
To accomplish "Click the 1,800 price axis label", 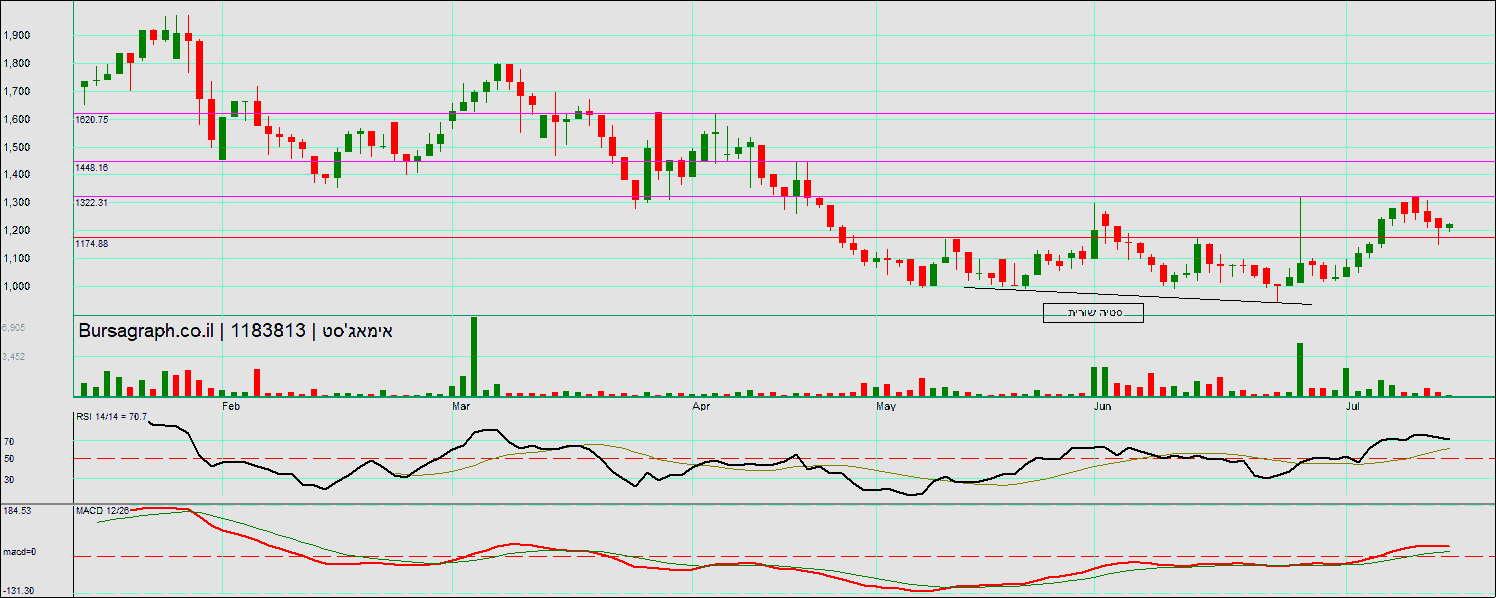I will point(16,63).
